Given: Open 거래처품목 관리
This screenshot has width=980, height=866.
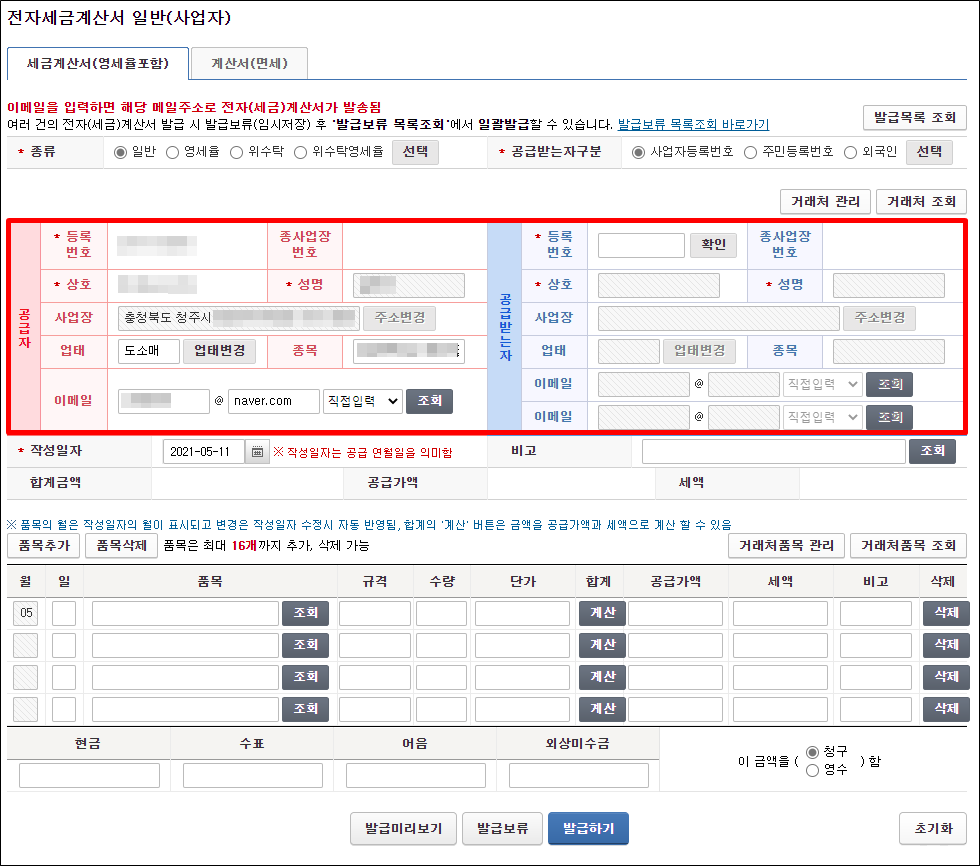Looking at the screenshot, I should pos(786,546).
